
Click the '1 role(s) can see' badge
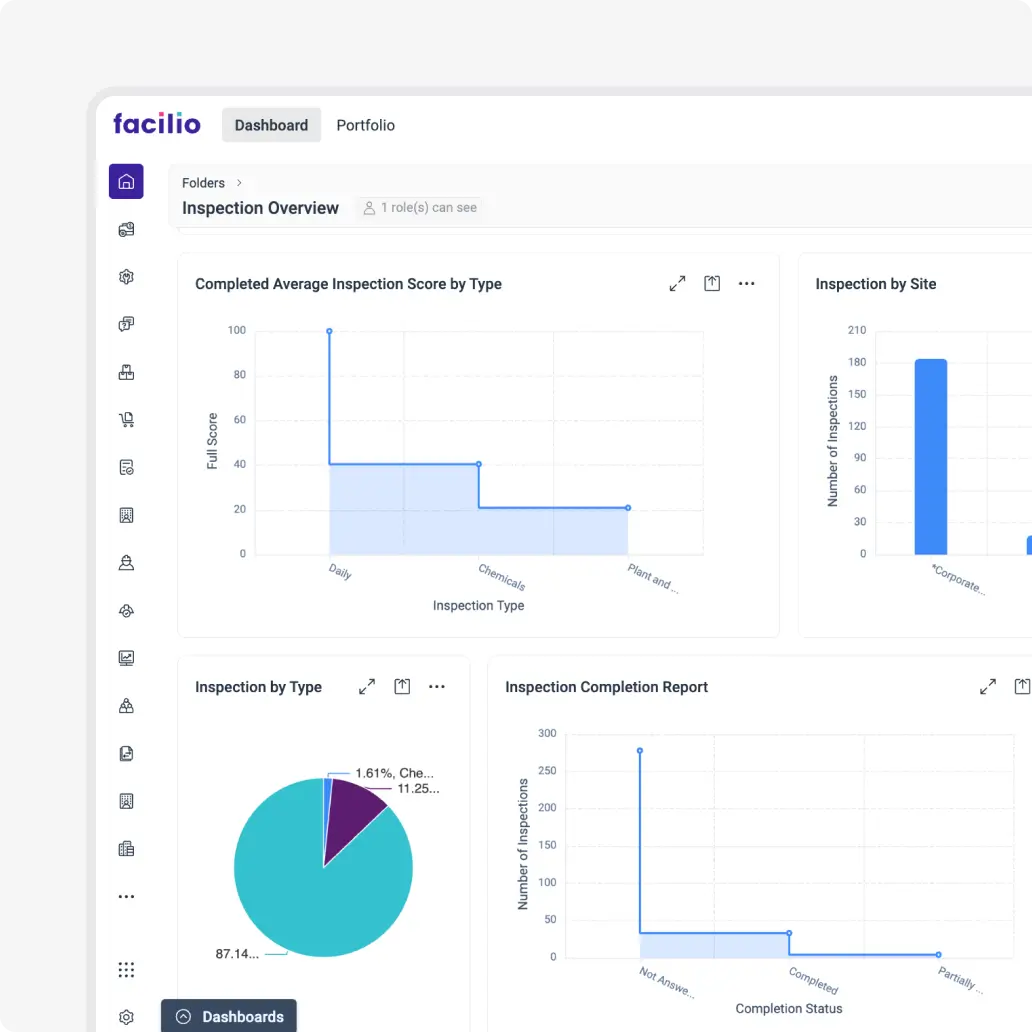click(x=420, y=208)
